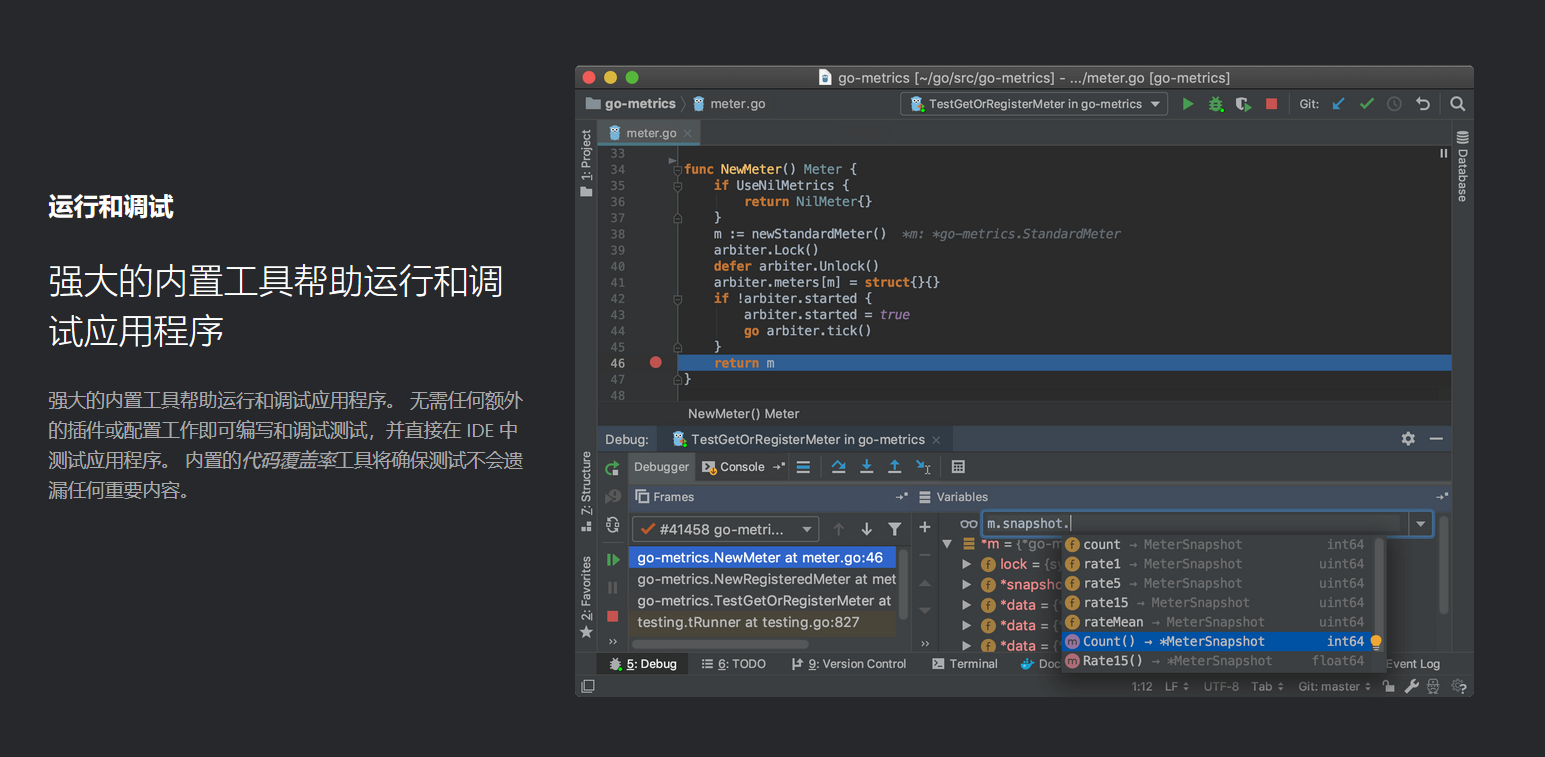This screenshot has height=757, width=1545.
Task: Click the watches glasses icon
Action: pyautogui.click(x=968, y=524)
